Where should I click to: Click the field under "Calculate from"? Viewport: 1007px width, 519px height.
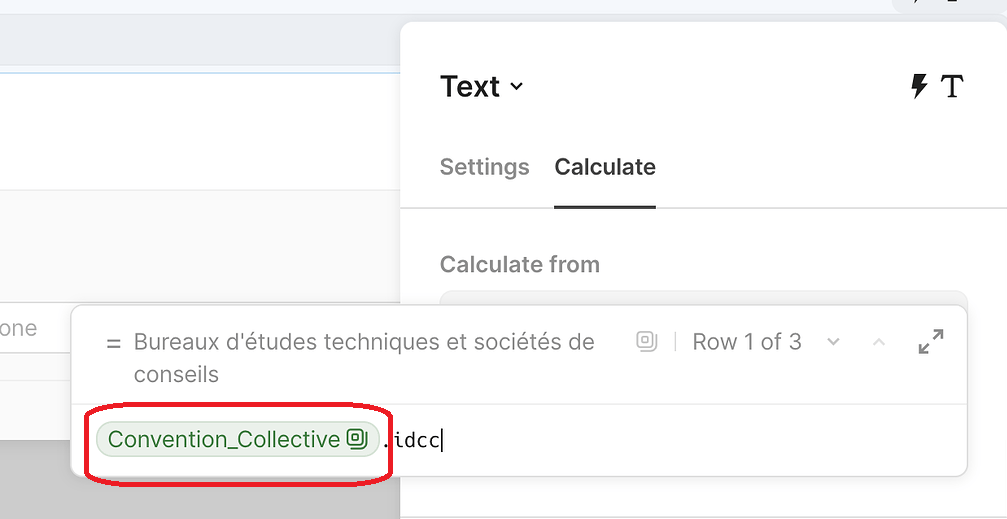(703, 297)
